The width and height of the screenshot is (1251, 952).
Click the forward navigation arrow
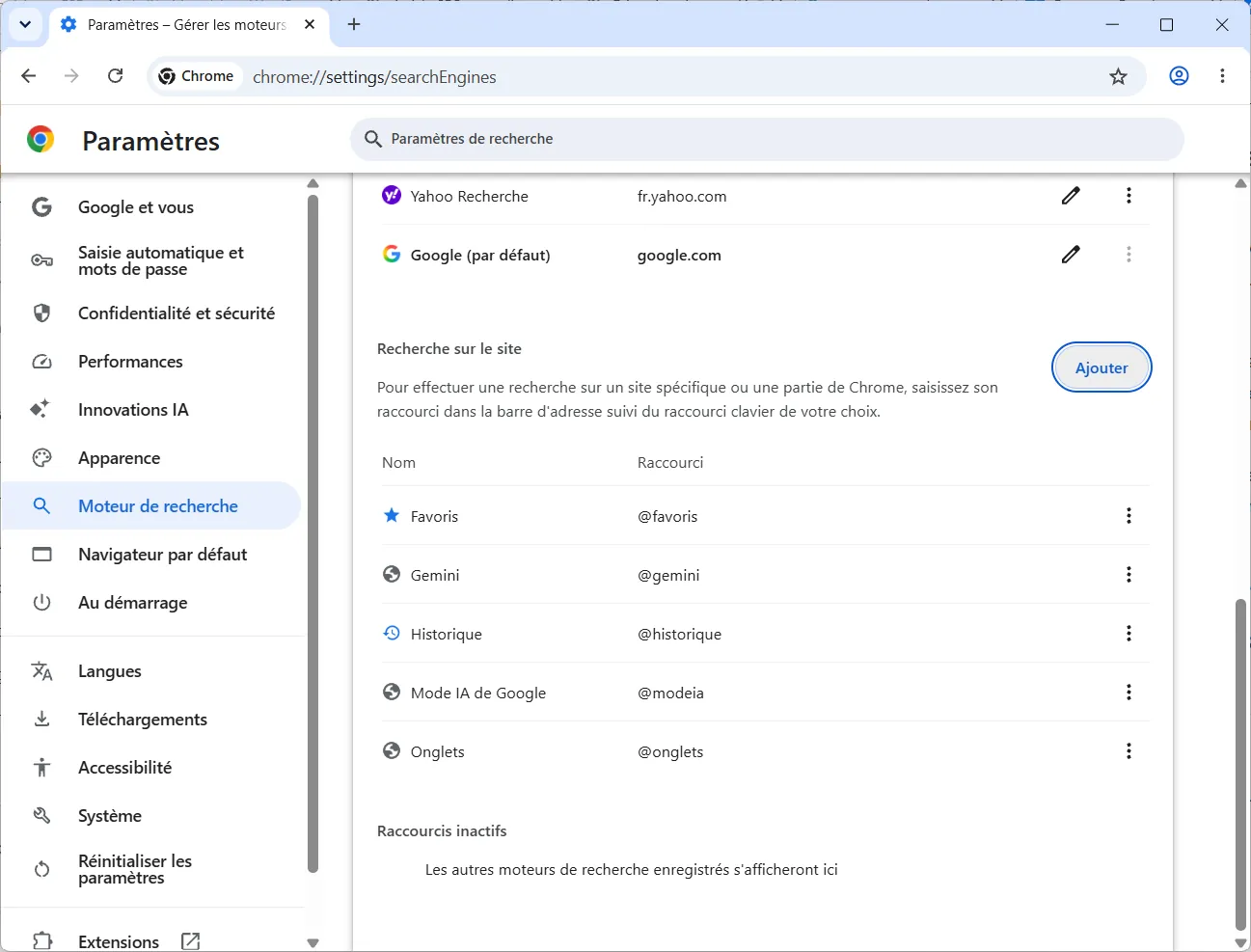pyautogui.click(x=71, y=76)
